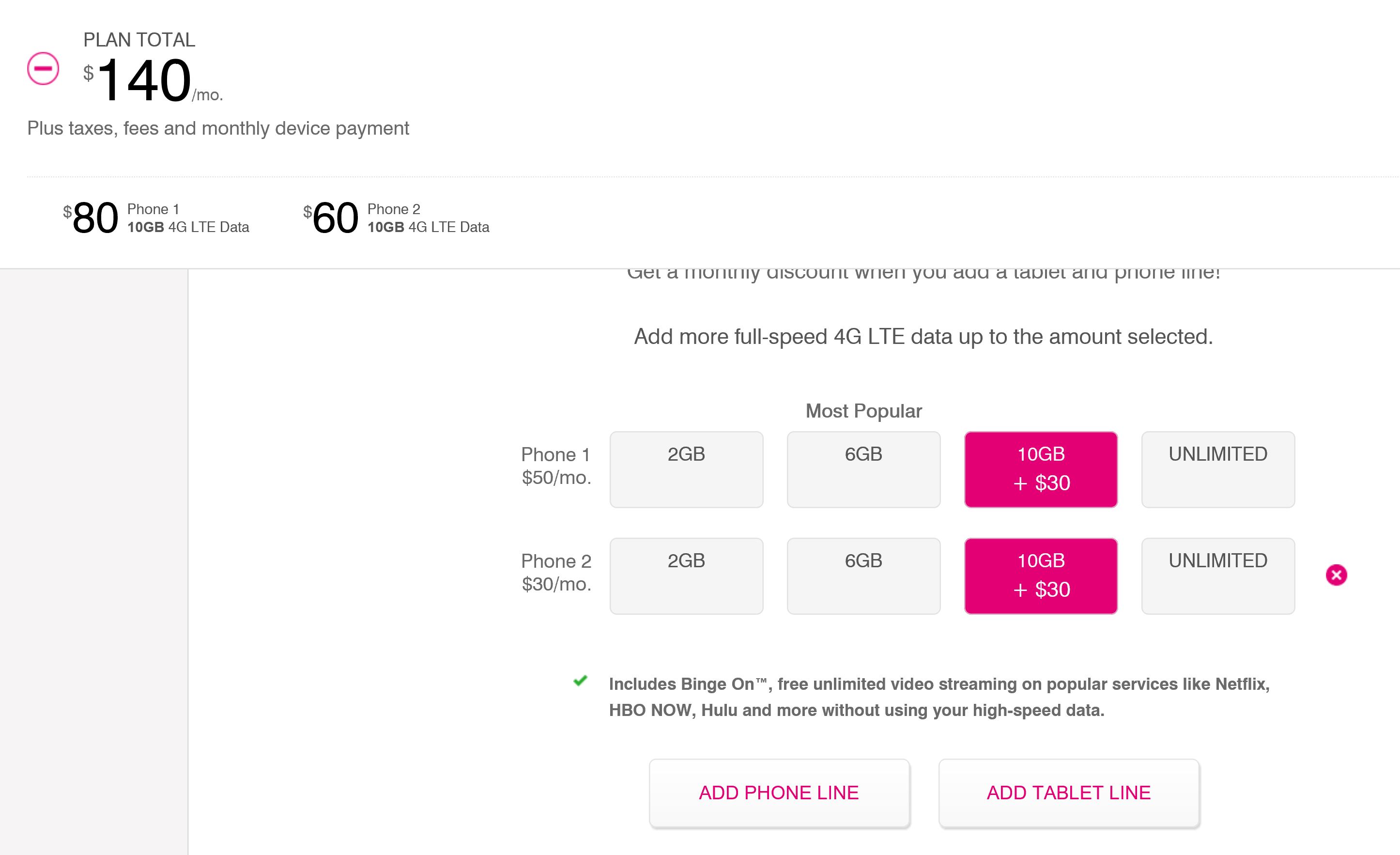Pick UNLIMITED data for Phone 2
Image resolution: width=1400 pixels, height=855 pixels.
pos(1218,576)
